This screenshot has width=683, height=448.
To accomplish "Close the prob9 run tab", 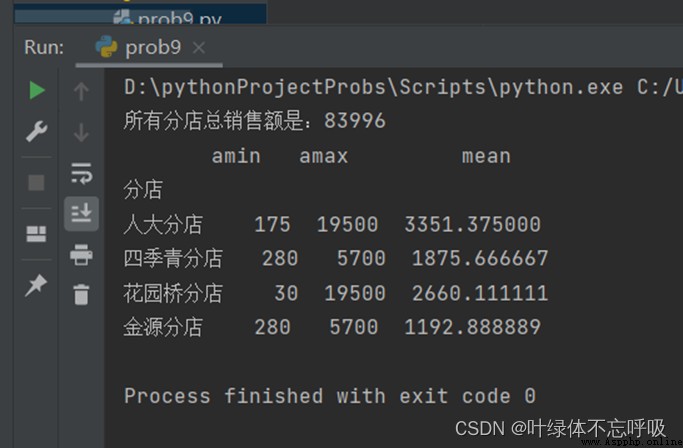I will click(199, 48).
